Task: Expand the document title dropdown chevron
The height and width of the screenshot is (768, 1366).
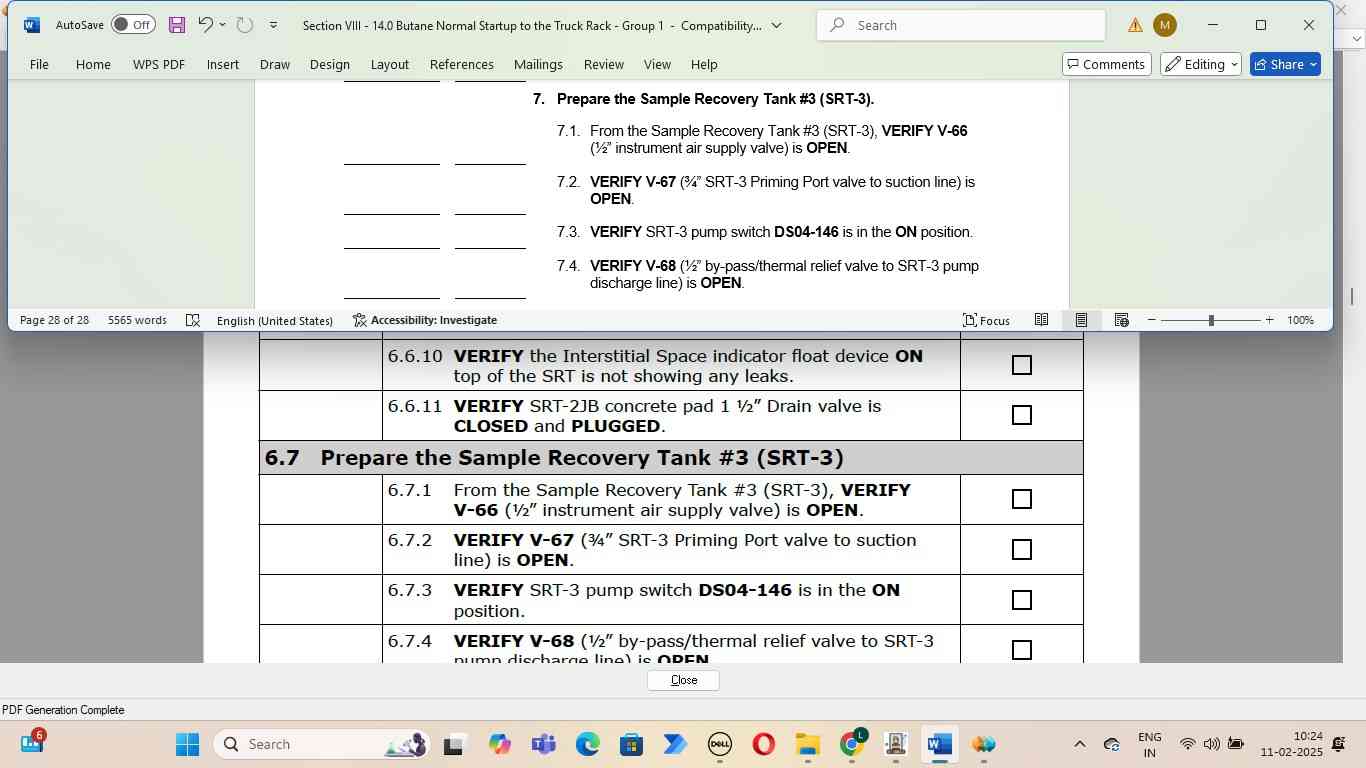Action: 777,25
